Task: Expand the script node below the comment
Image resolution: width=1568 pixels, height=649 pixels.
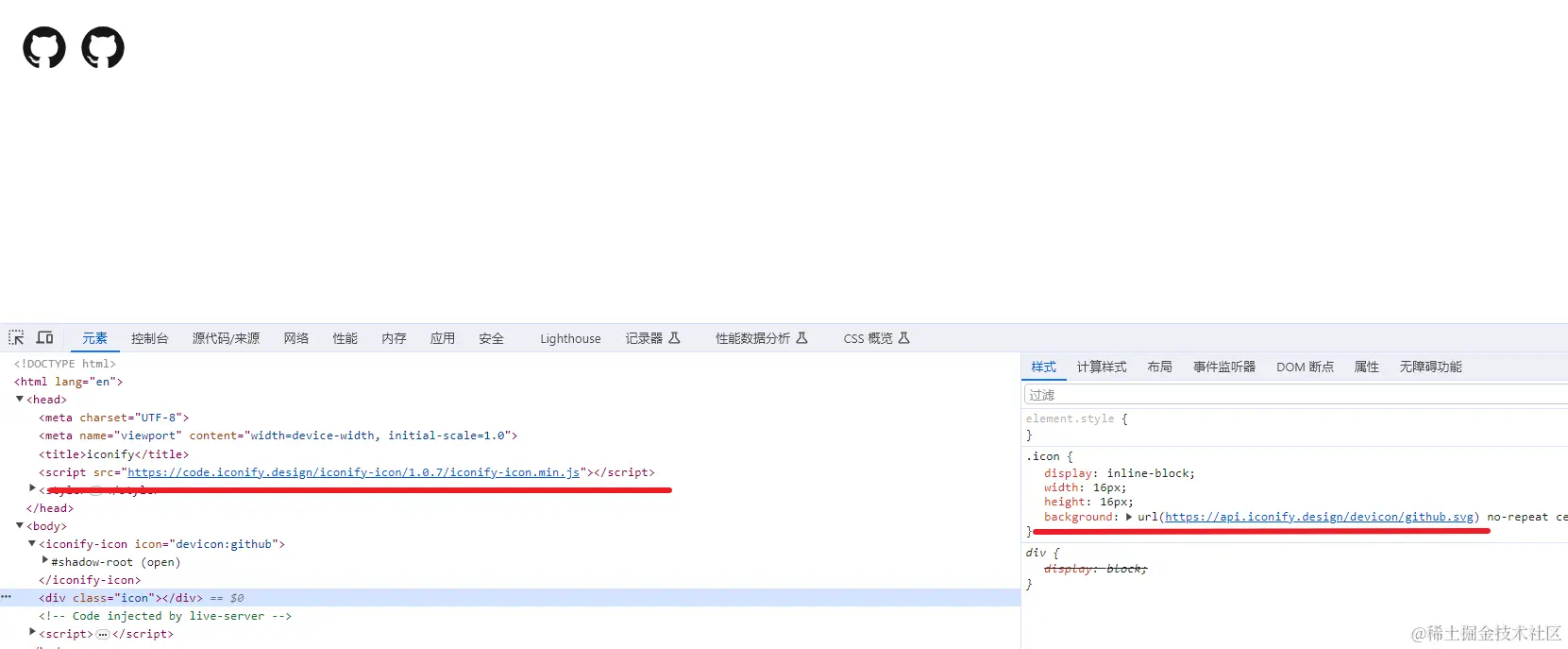Action: point(32,632)
